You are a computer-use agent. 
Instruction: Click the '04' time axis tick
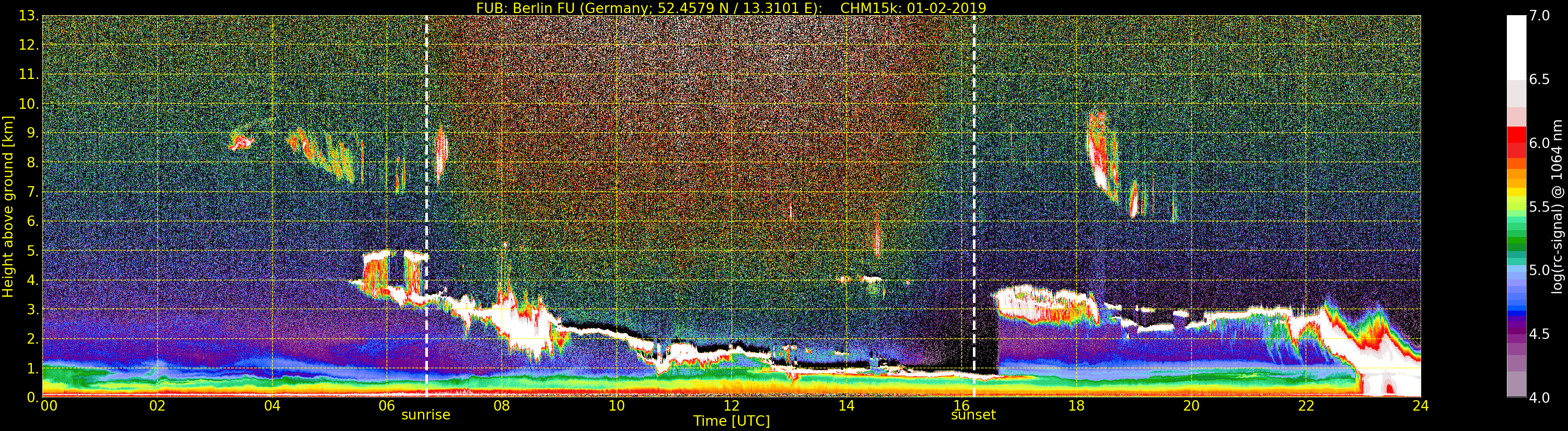click(272, 406)
